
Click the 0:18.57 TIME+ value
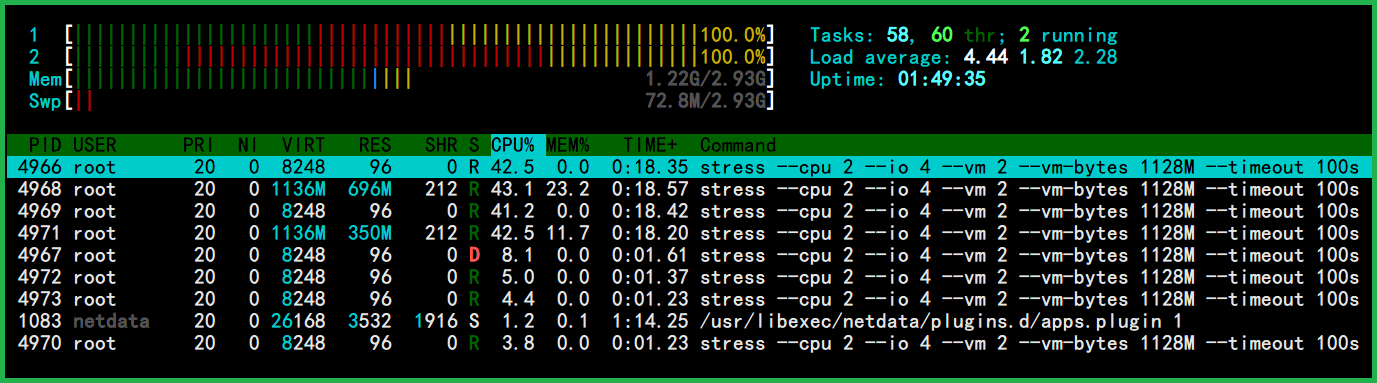pos(650,189)
